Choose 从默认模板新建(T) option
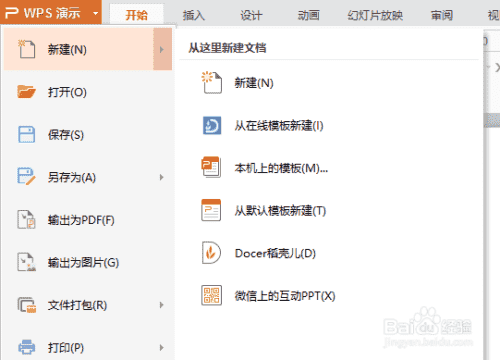This screenshot has height=360, width=500. (280, 210)
